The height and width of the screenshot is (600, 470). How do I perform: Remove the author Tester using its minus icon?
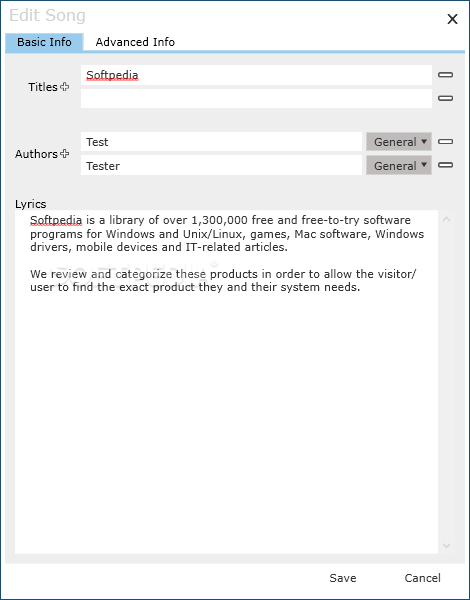446,165
